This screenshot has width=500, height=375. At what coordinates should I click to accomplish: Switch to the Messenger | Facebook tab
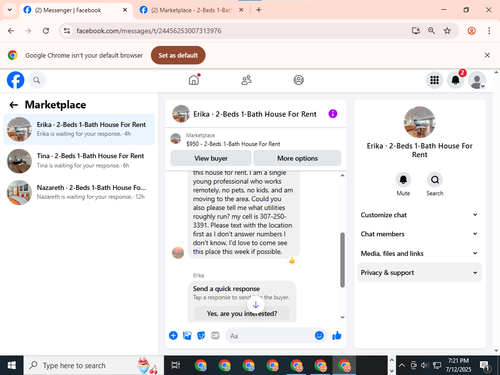point(75,10)
